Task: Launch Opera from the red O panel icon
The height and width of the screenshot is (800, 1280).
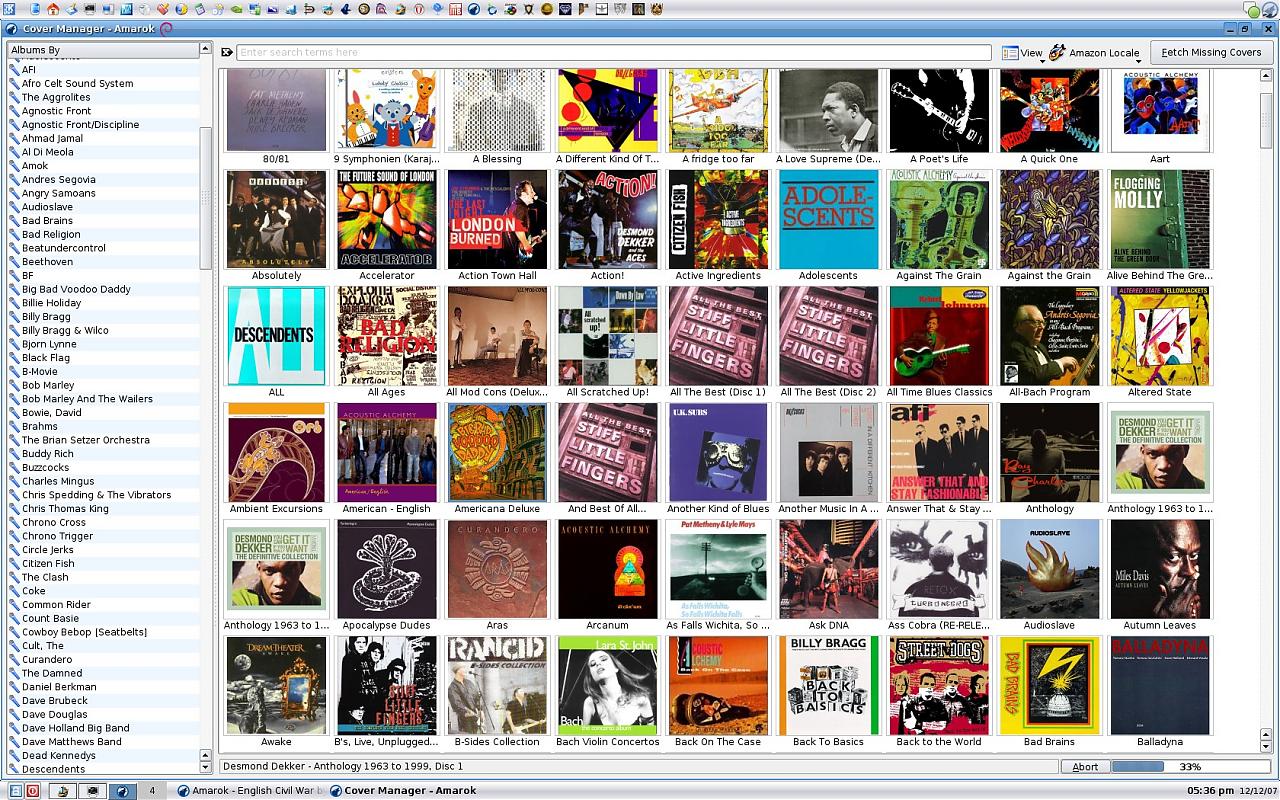Action: (x=419, y=9)
